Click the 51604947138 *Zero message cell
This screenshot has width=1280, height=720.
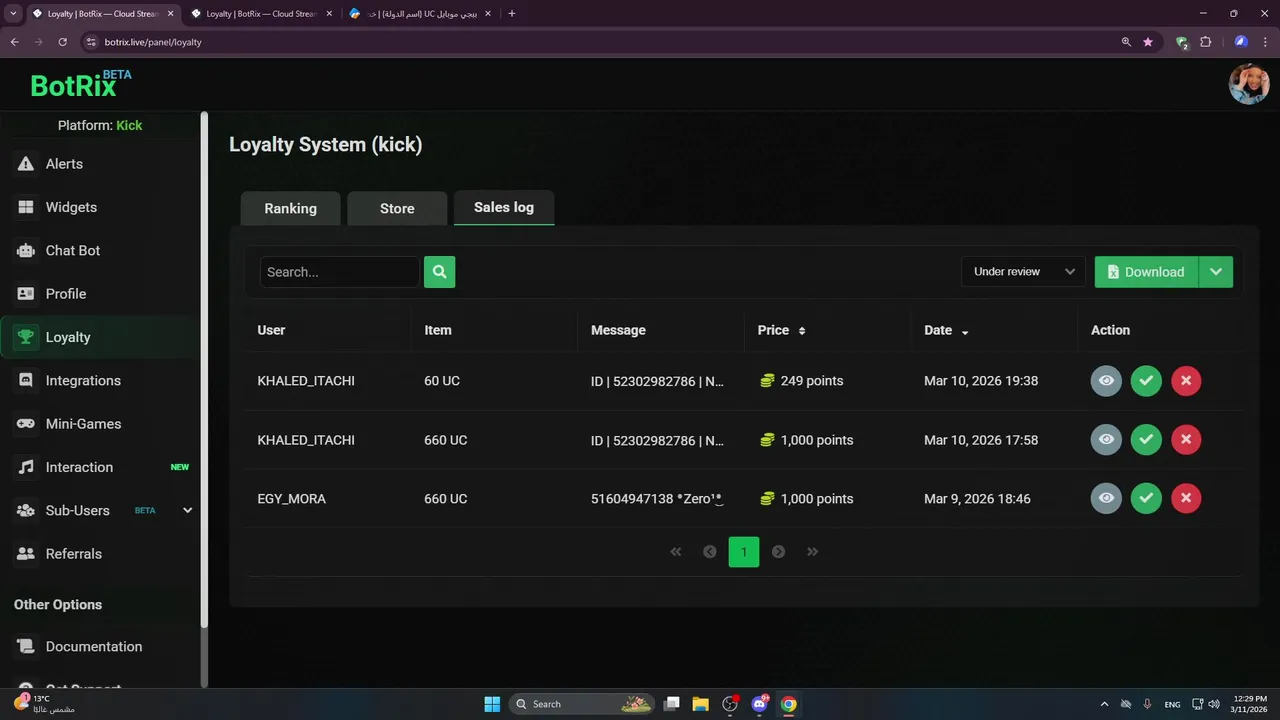pyautogui.click(x=657, y=499)
